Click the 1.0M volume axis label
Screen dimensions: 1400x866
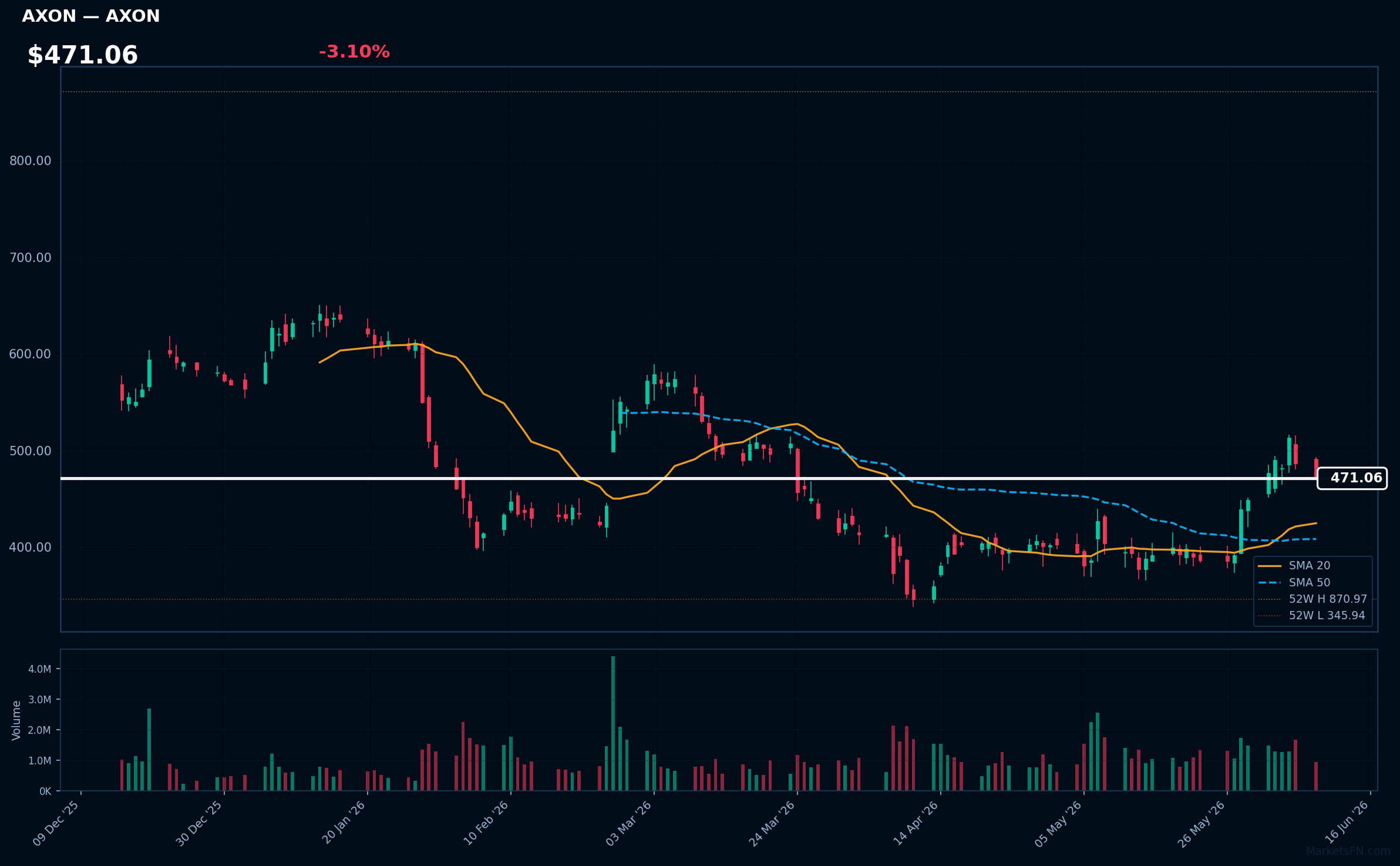coord(40,761)
